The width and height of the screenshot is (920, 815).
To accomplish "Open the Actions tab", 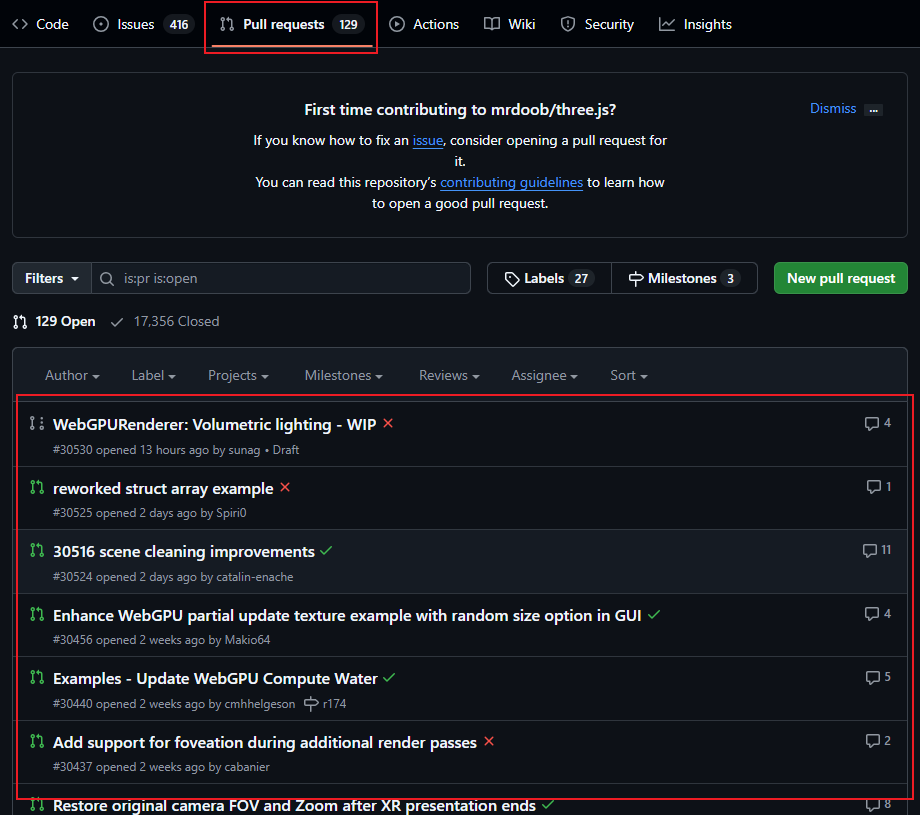I will tap(424, 25).
